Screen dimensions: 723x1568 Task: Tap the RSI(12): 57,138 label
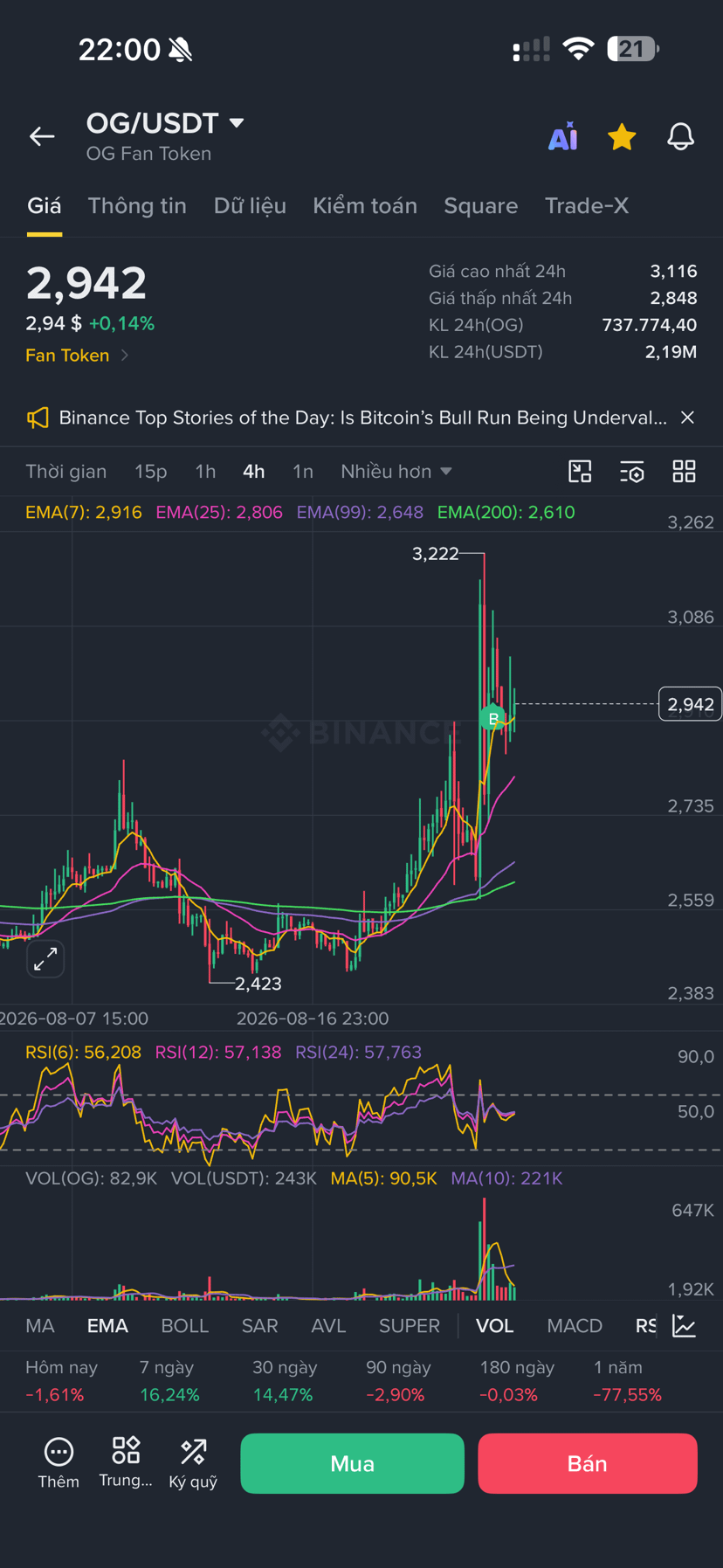coord(218,1053)
